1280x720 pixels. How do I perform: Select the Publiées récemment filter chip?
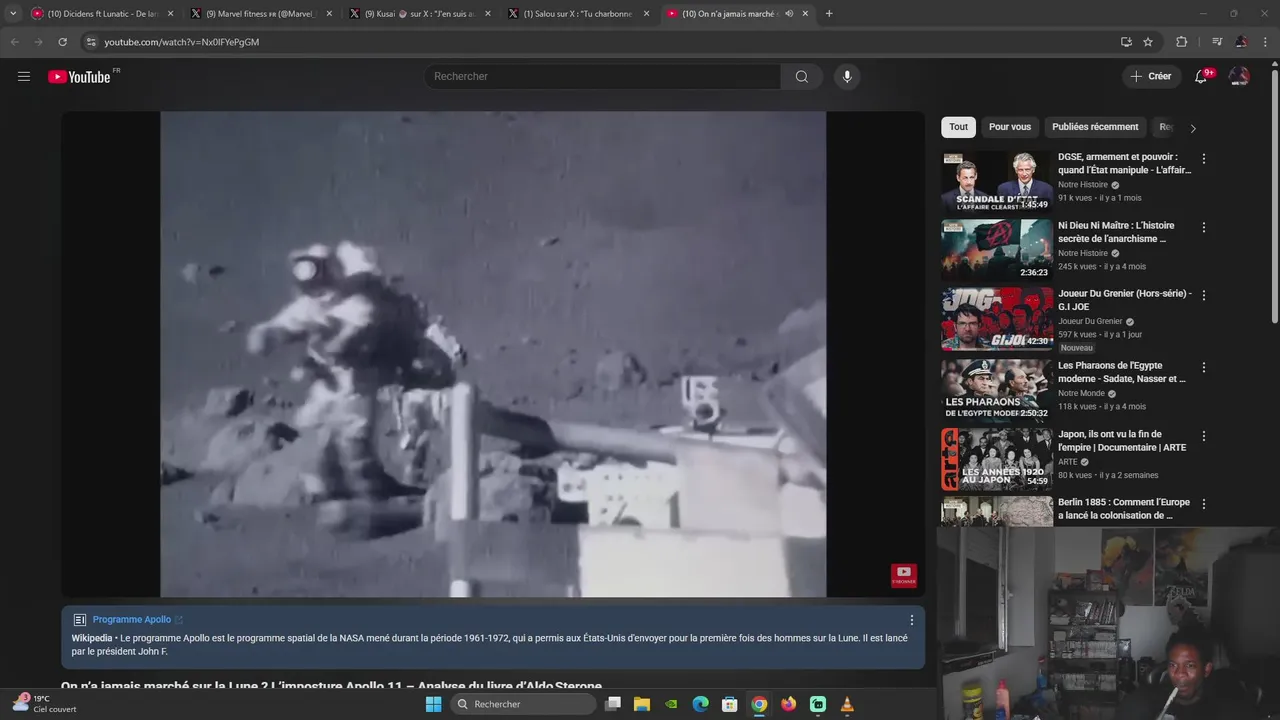[x=1095, y=127]
